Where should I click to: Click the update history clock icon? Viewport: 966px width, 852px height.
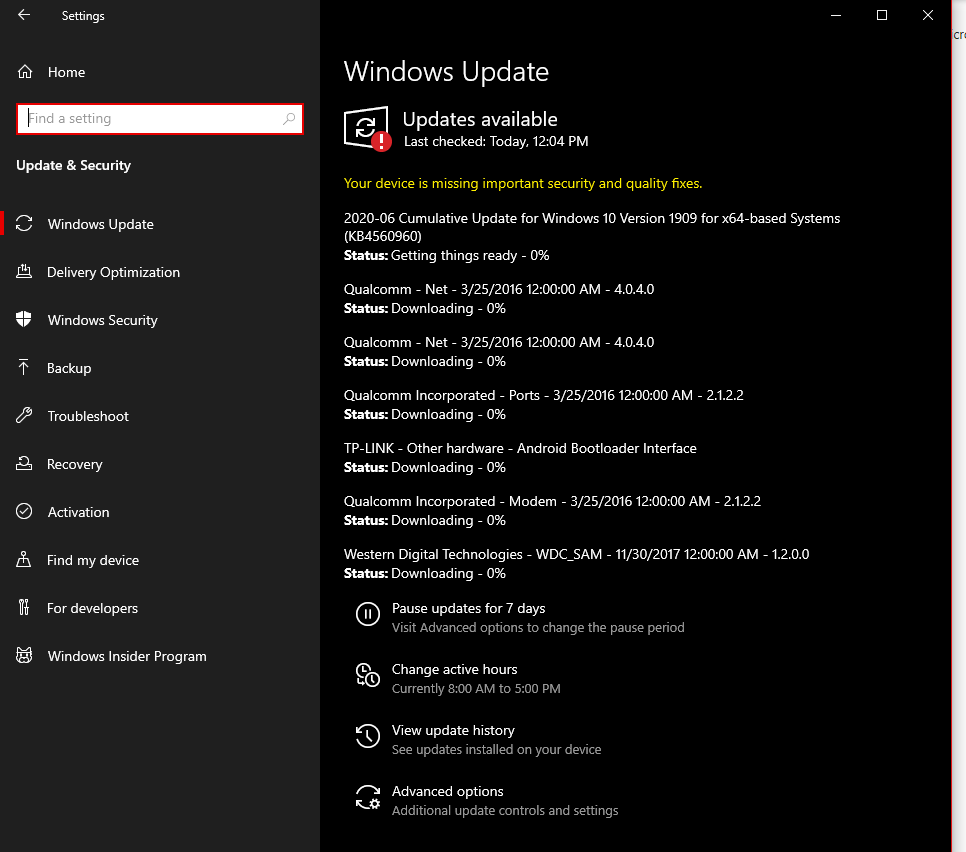click(368, 736)
